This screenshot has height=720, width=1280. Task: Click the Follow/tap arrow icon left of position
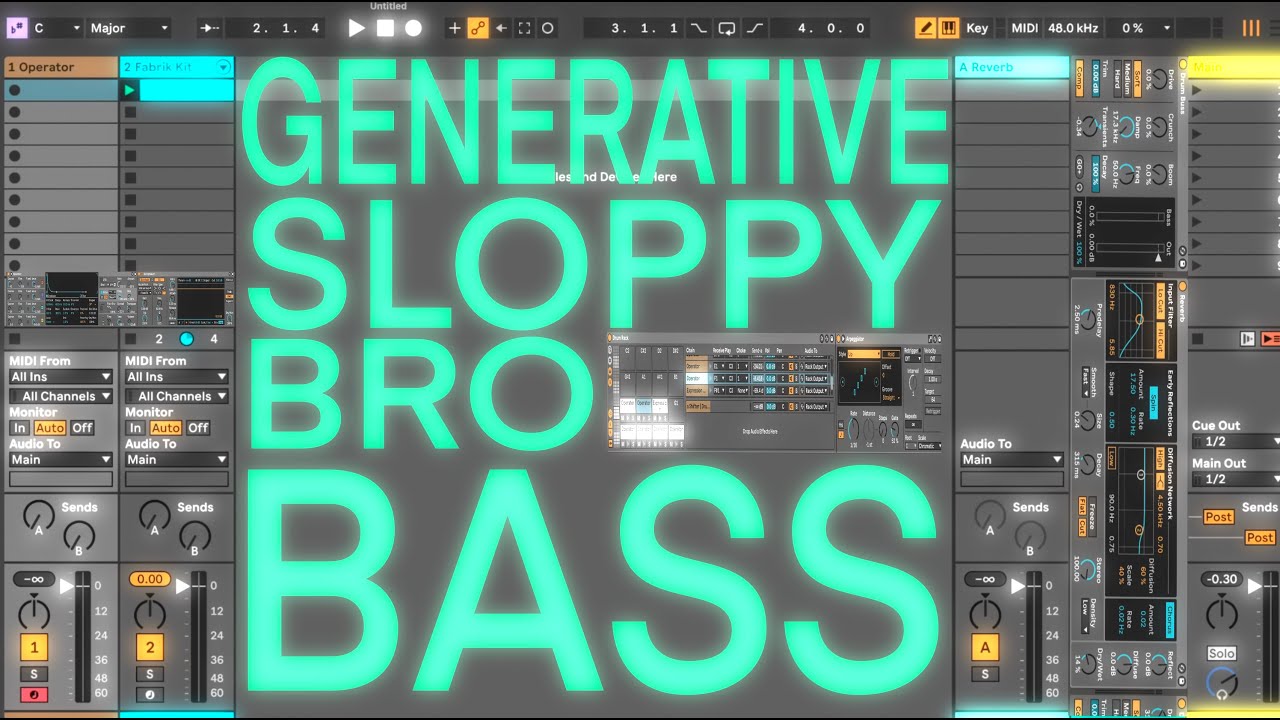(210, 28)
